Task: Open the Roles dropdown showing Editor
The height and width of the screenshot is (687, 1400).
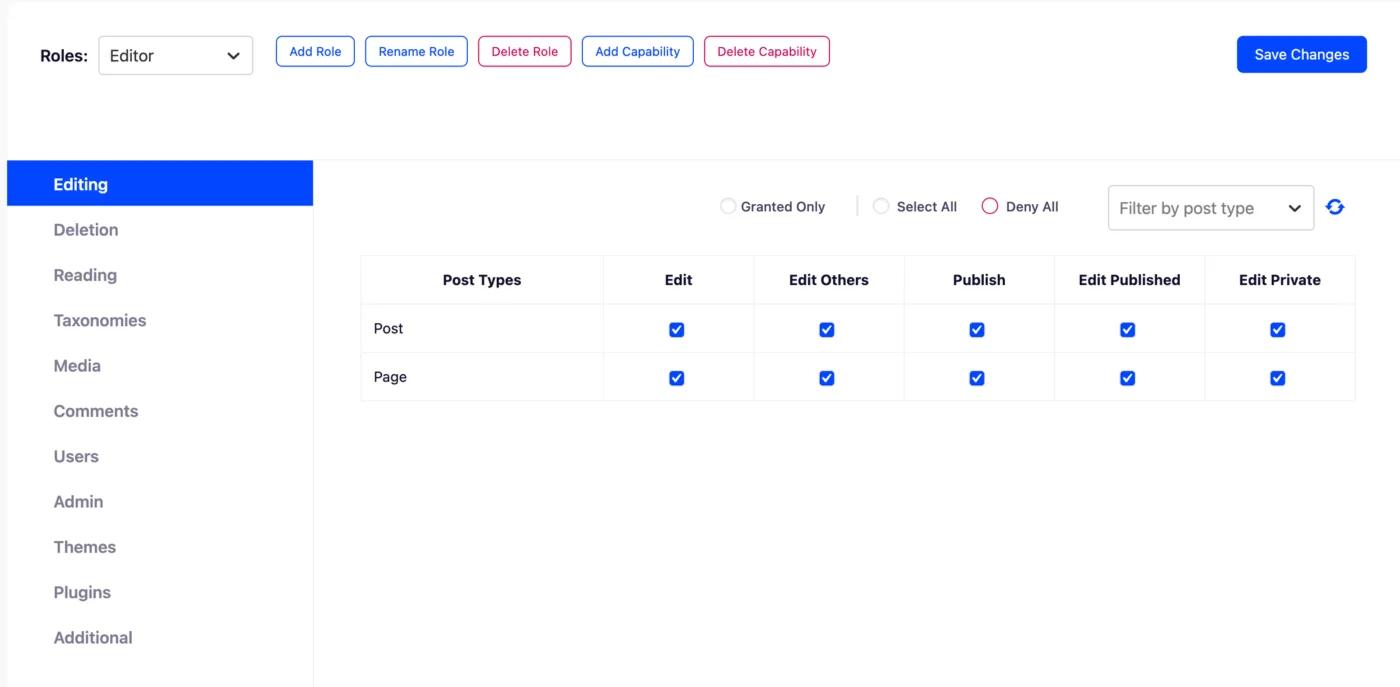Action: click(175, 56)
